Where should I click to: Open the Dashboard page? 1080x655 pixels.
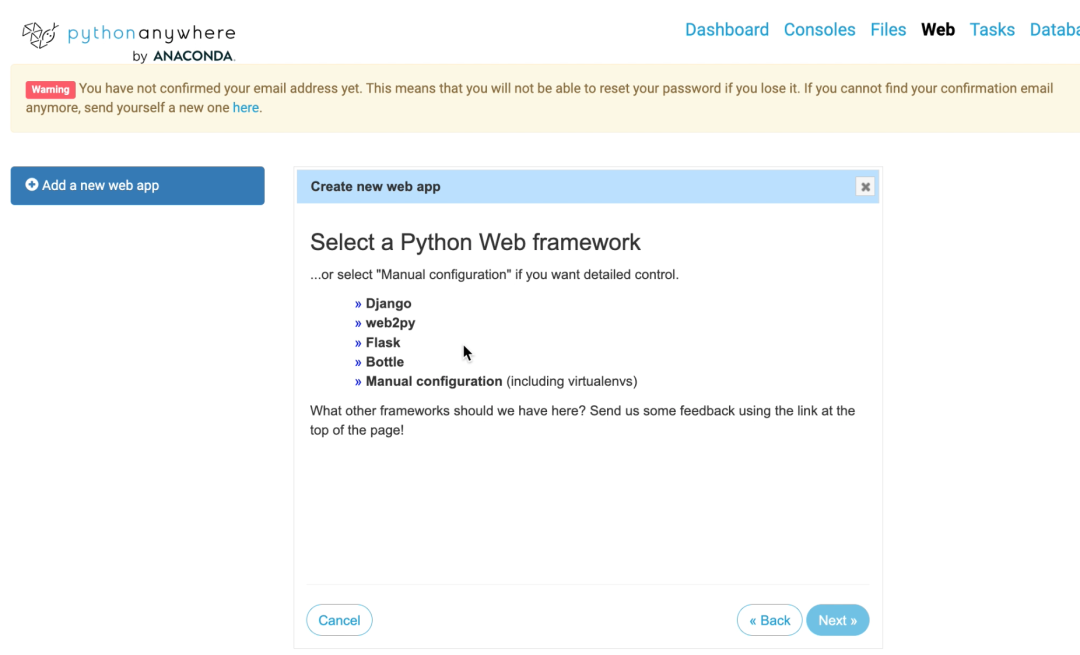pyautogui.click(x=727, y=29)
